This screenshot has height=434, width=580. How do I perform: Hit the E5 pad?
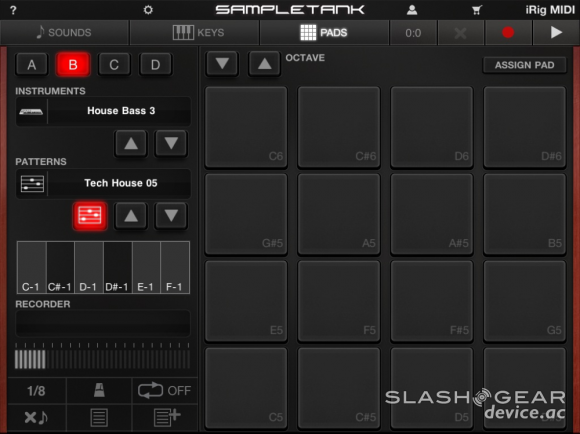246,301
